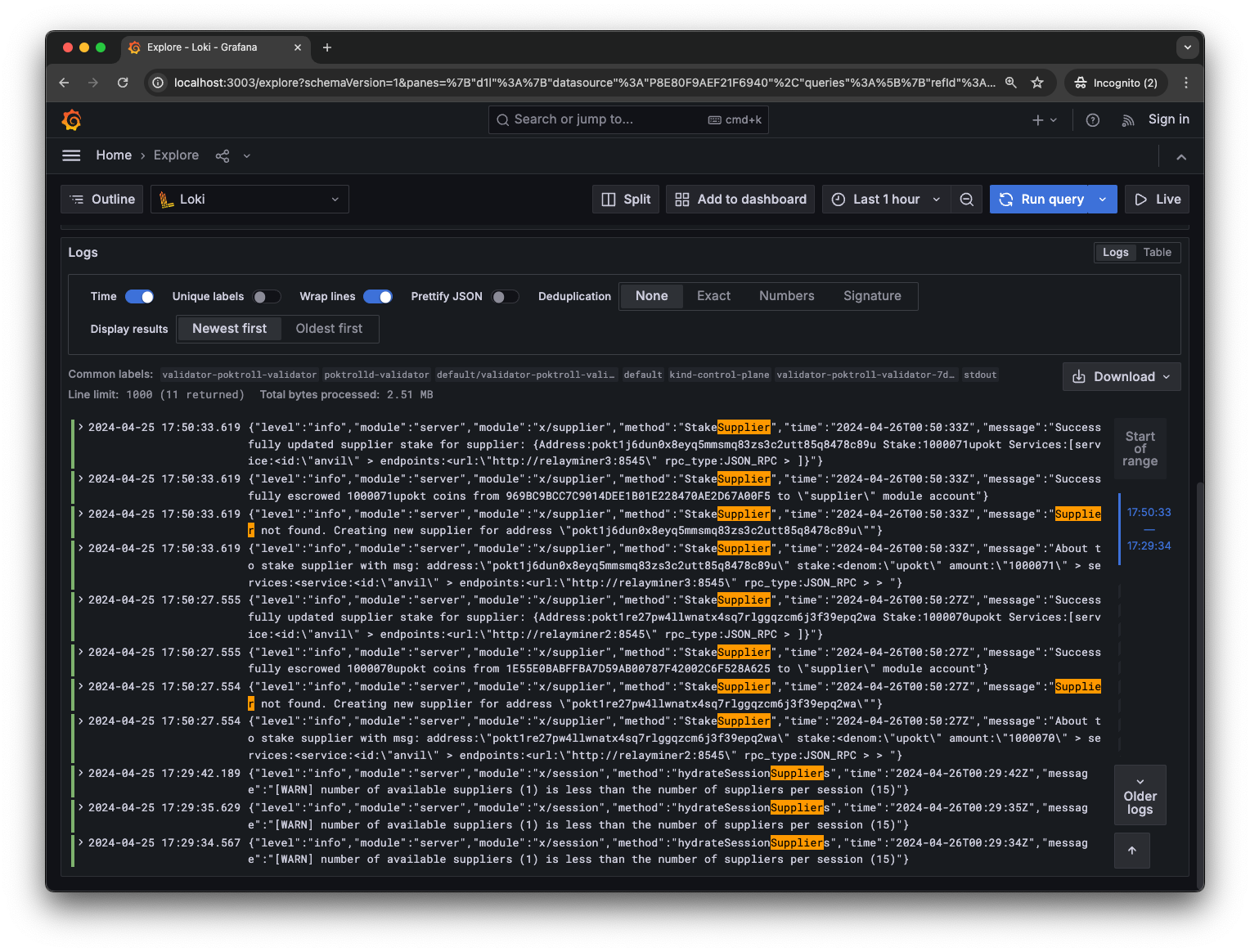1250x952 pixels.
Task: Click the Outline button
Action: 102,200
